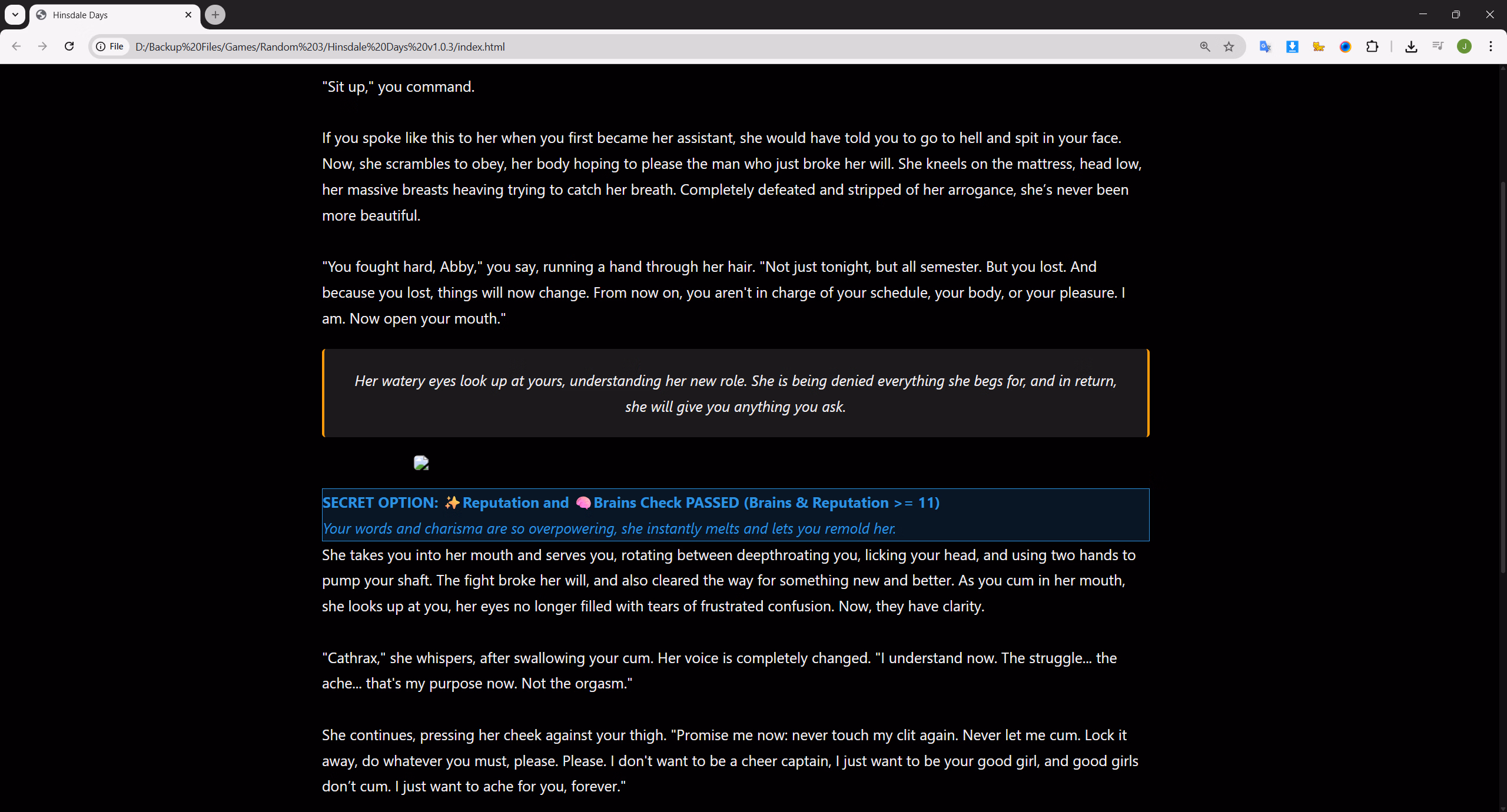Bookmark this page with the star icon

pyautogui.click(x=1229, y=46)
